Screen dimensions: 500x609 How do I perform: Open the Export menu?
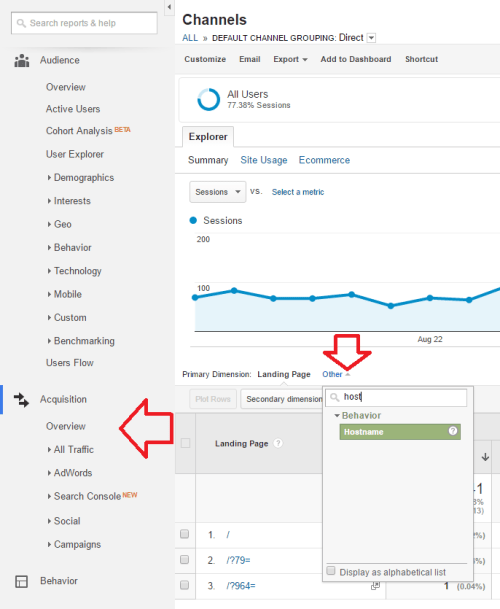[x=290, y=59]
